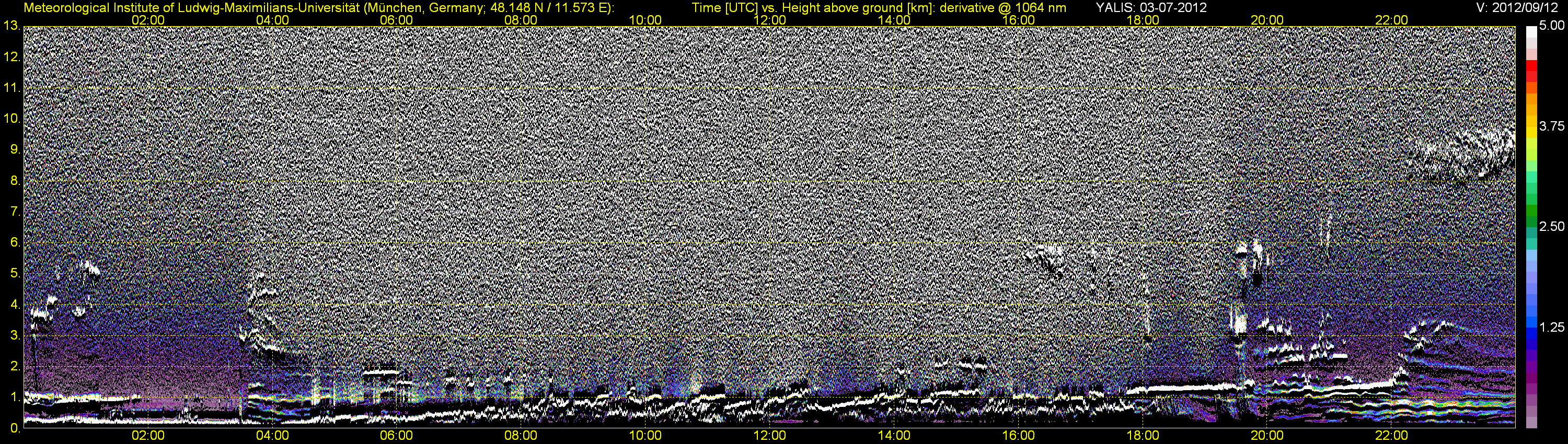The width and height of the screenshot is (1568, 444).
Task: Click the 12:00 label on the top time axis
Action: click(x=769, y=20)
